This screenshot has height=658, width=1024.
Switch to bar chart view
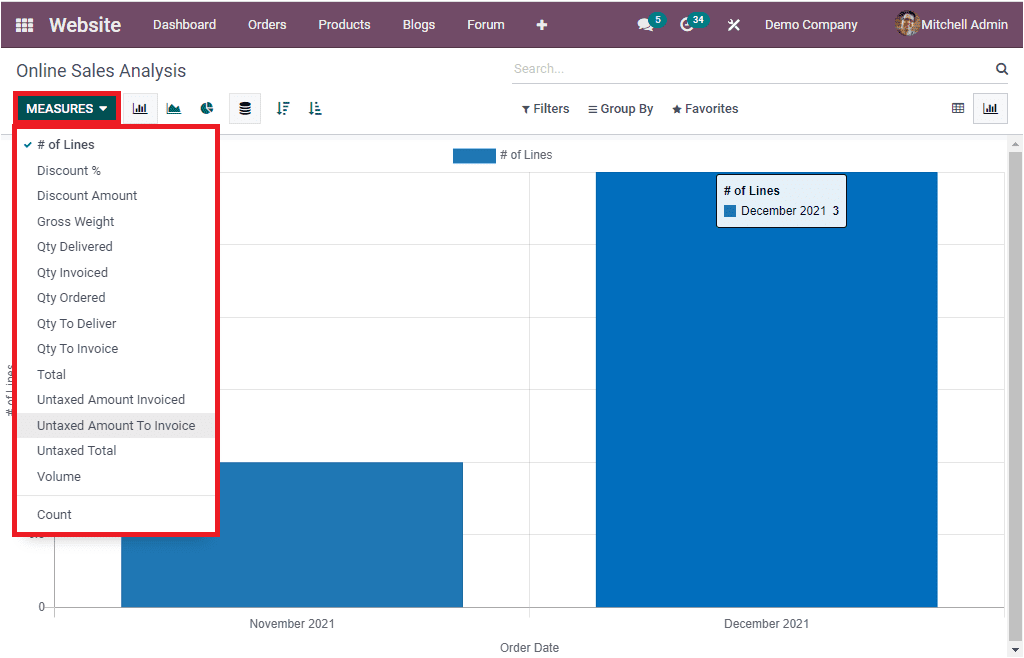click(140, 108)
